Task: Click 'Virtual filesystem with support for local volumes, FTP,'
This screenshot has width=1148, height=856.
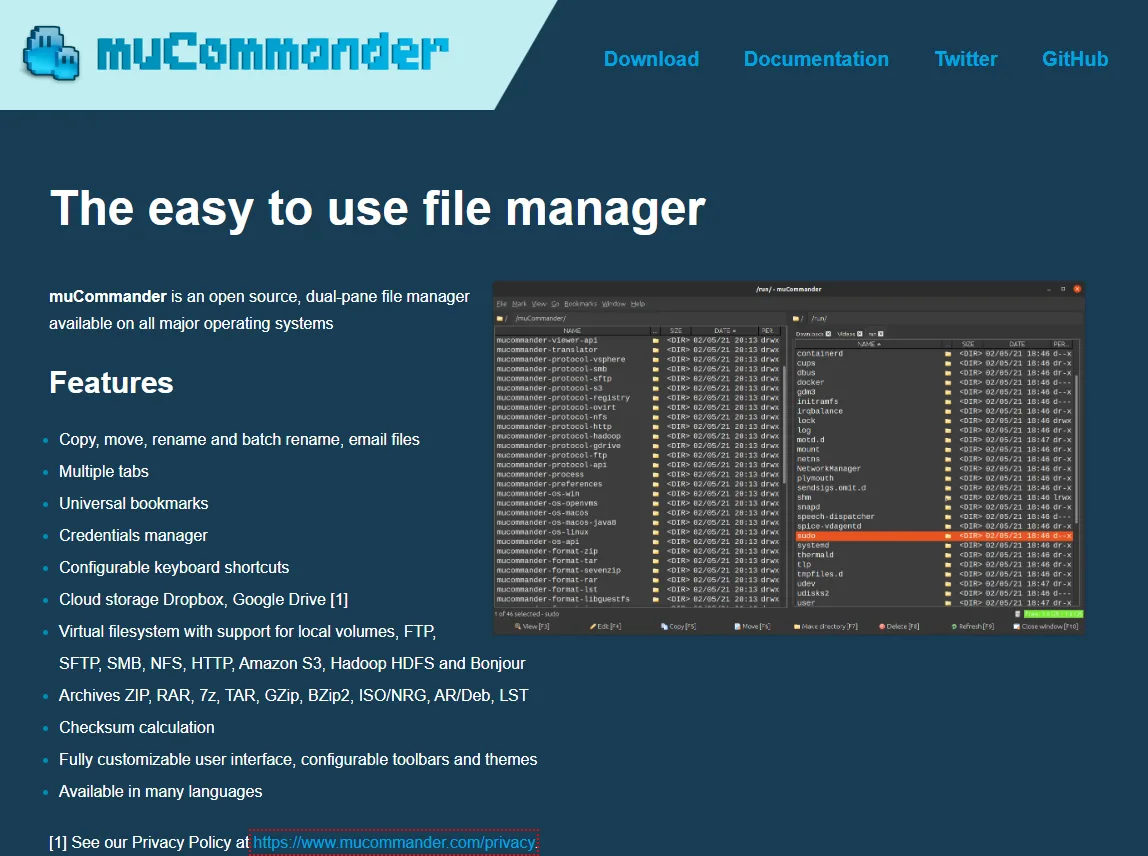Action: pos(247,631)
